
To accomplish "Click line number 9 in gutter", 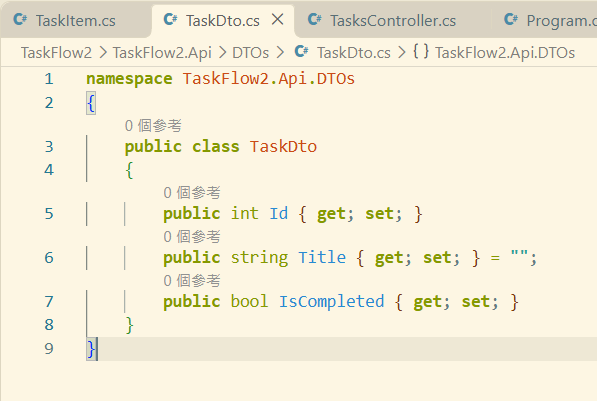I will (x=49, y=349).
